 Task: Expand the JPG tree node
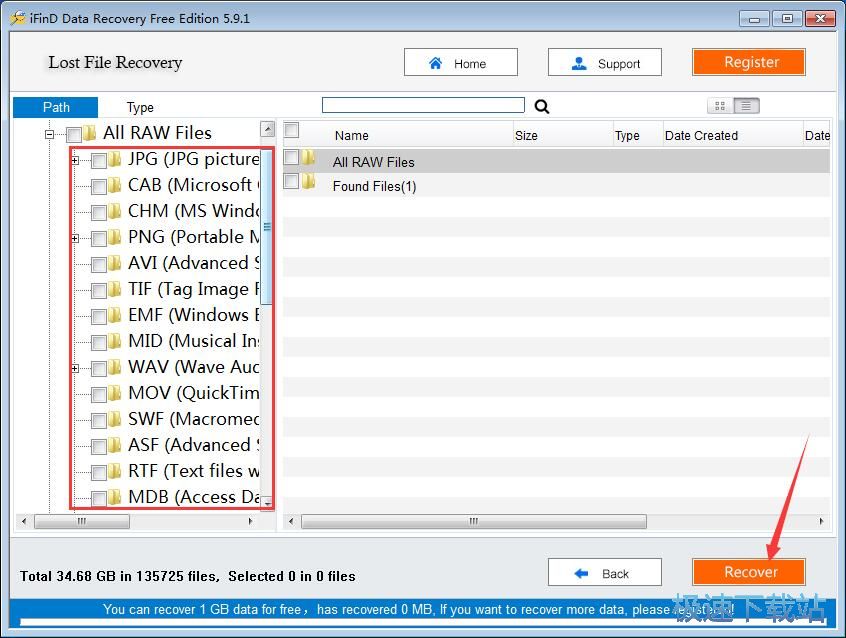[75, 160]
